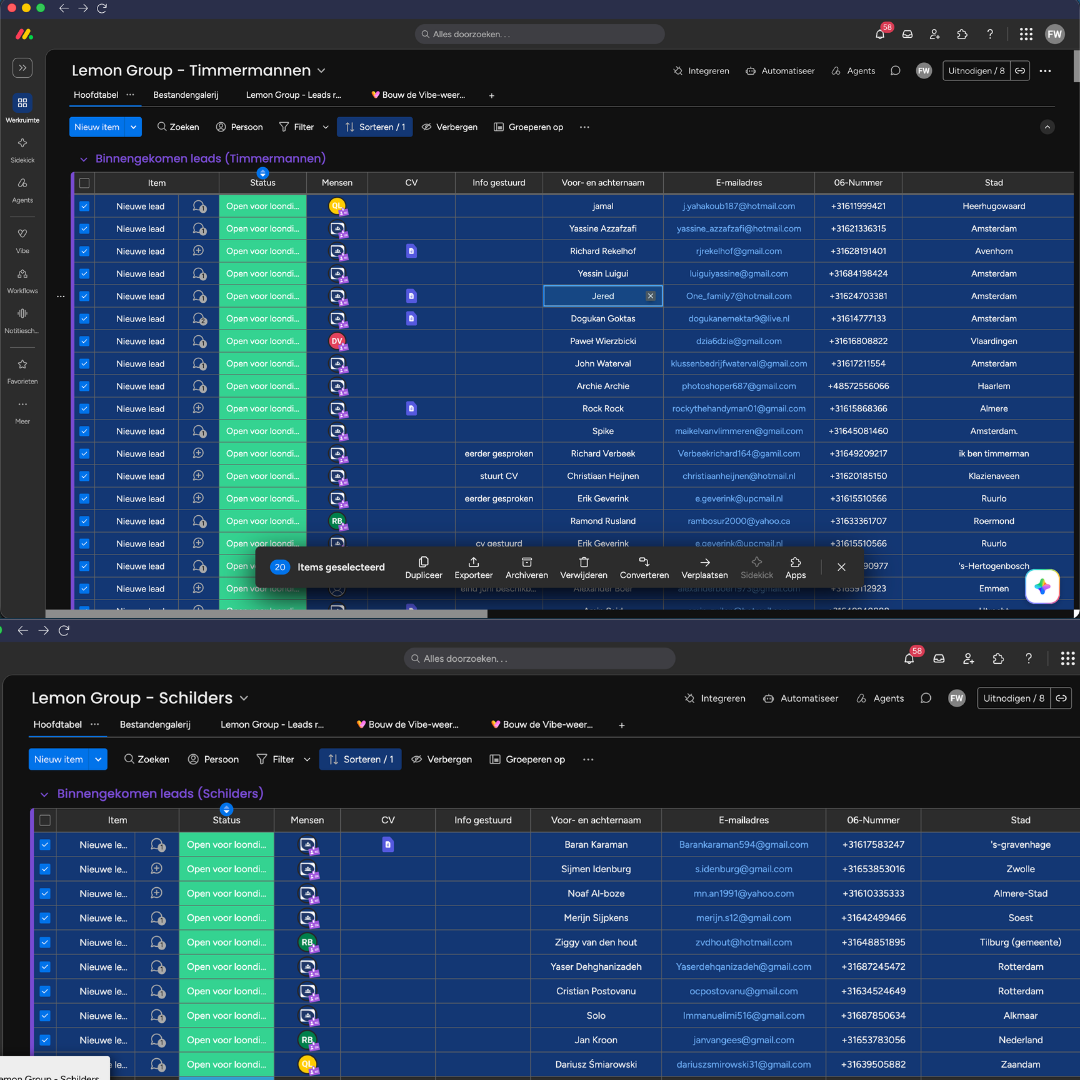Open Workflows in the left sidebar
Image resolution: width=1080 pixels, height=1080 pixels.
22,280
